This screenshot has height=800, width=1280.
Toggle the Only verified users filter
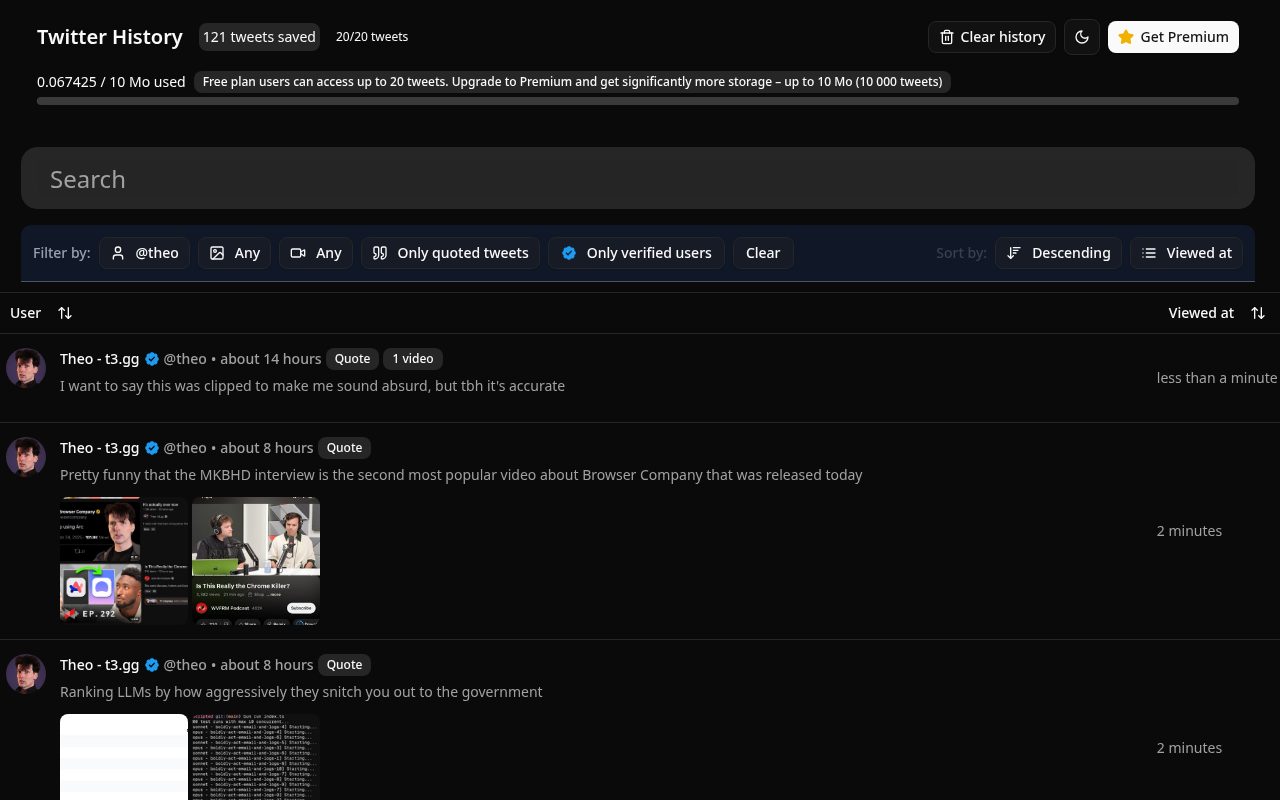(636, 253)
